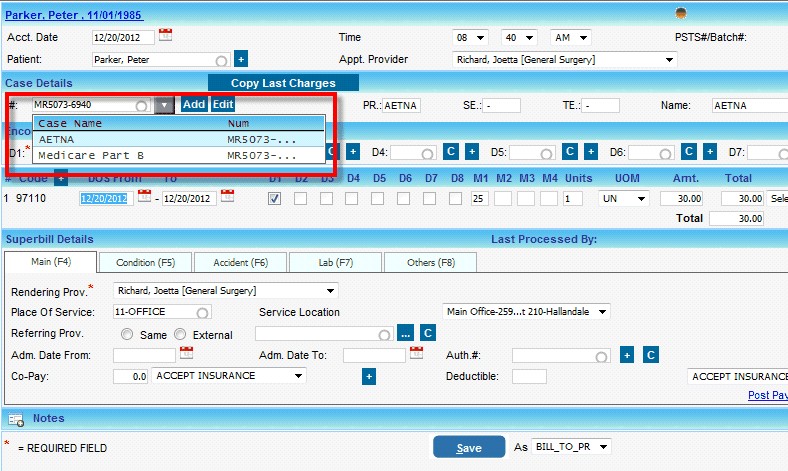
Task: Click the Copy Last Charges button
Action: tap(283, 83)
